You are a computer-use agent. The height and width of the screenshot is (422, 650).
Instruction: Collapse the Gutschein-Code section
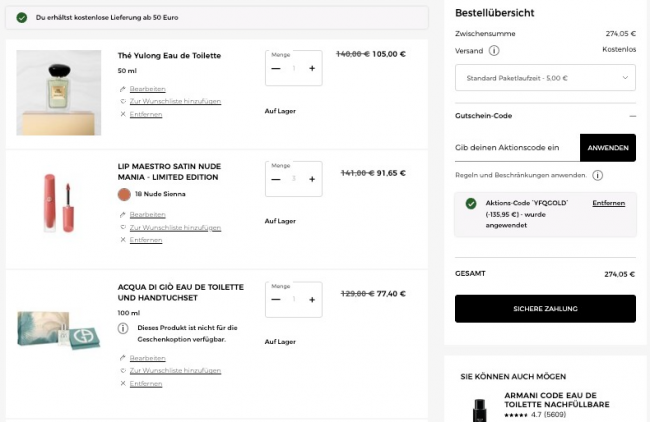point(631,116)
